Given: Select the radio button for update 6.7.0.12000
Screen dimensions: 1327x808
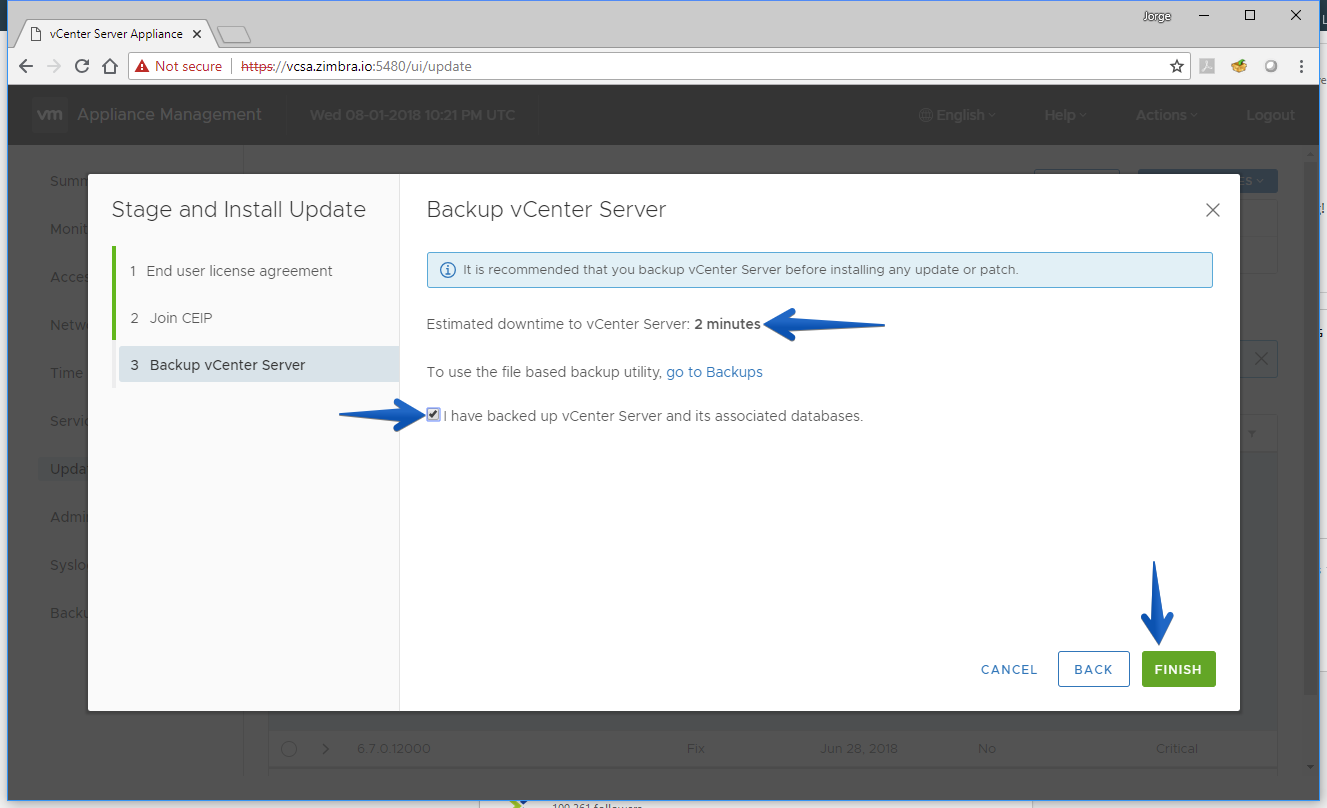Looking at the screenshot, I should coord(289,749).
